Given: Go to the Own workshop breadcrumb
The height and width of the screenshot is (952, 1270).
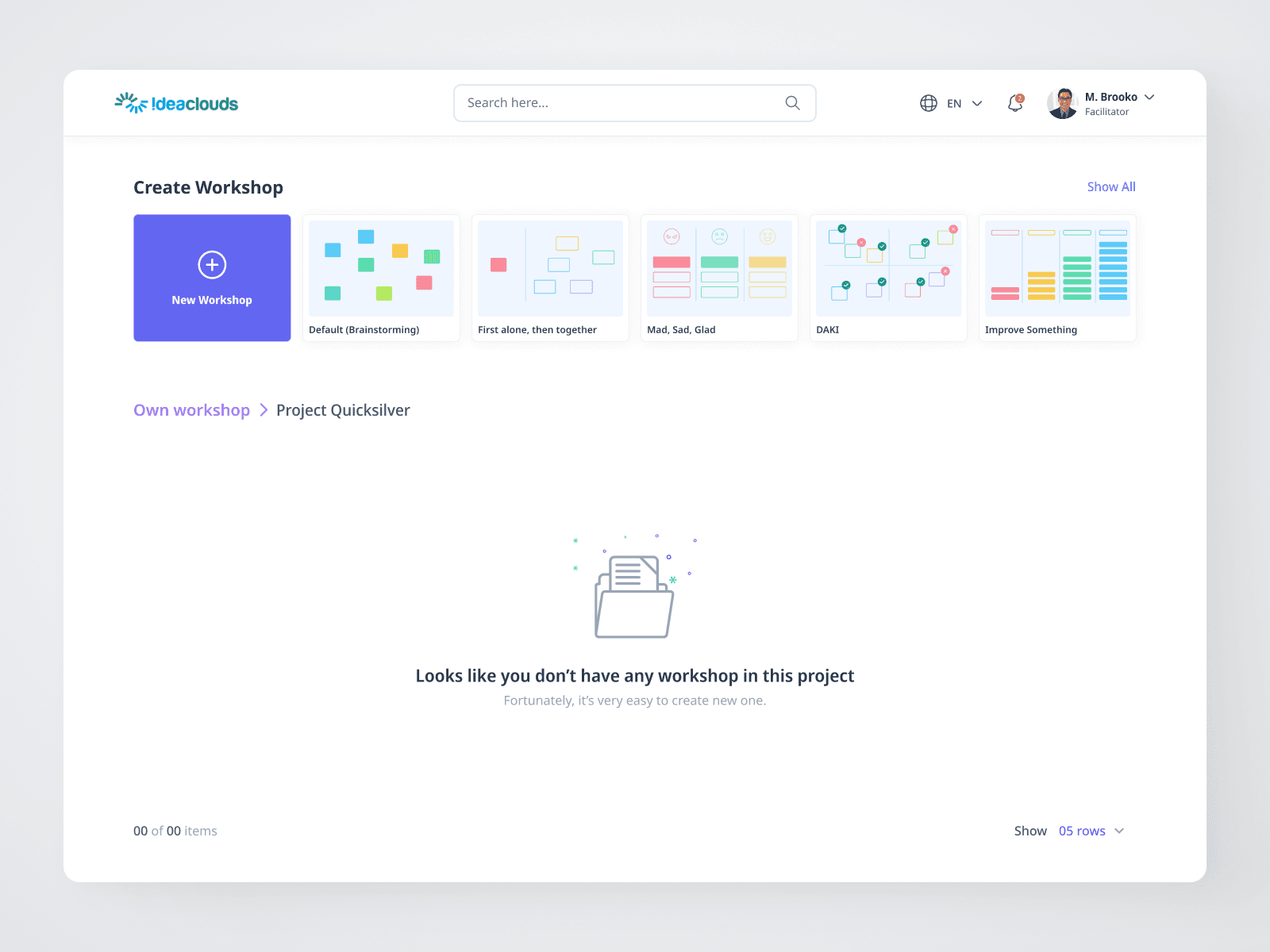Looking at the screenshot, I should point(191,410).
